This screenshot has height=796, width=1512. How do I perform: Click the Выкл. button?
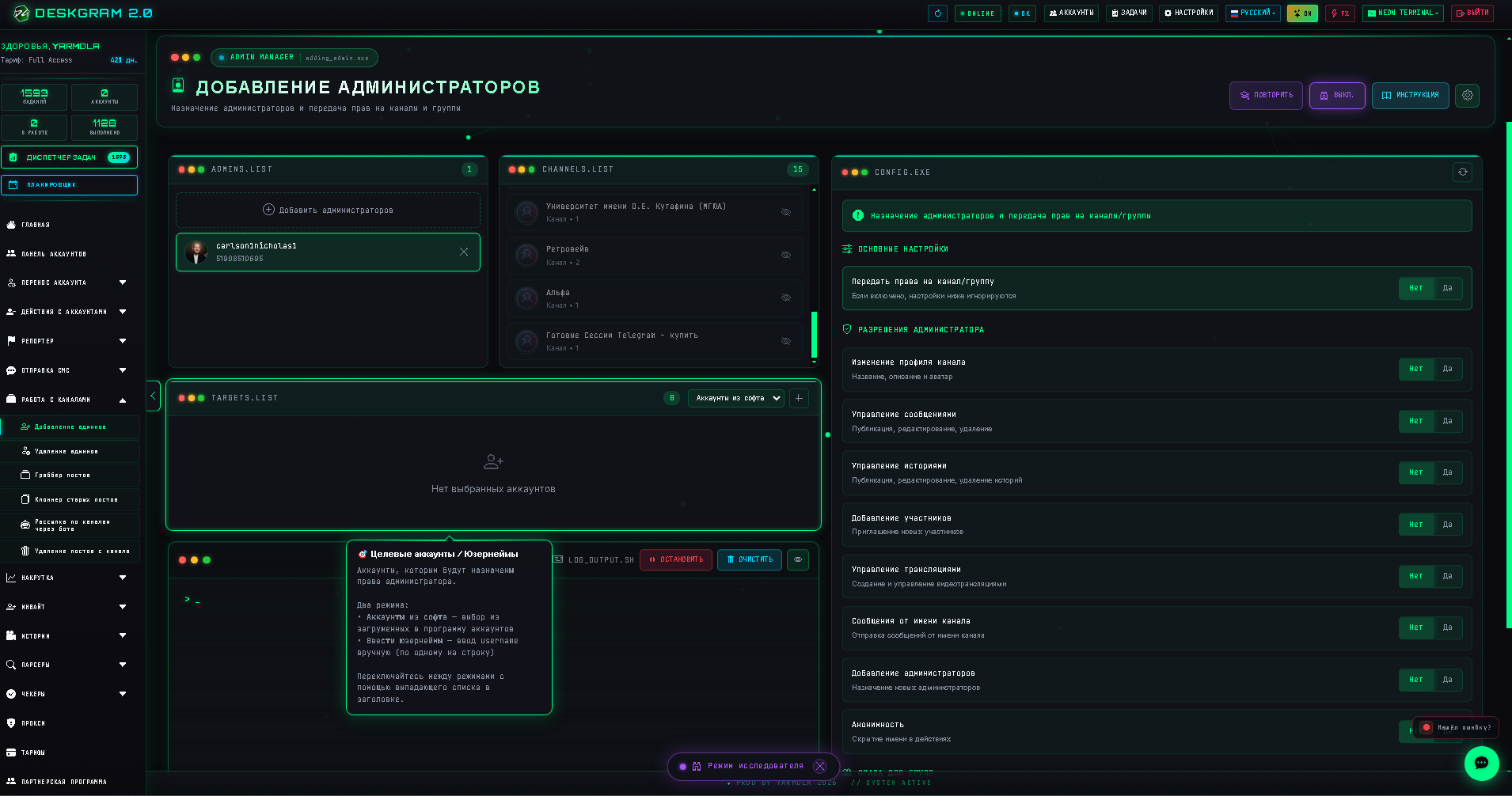[1337, 96]
